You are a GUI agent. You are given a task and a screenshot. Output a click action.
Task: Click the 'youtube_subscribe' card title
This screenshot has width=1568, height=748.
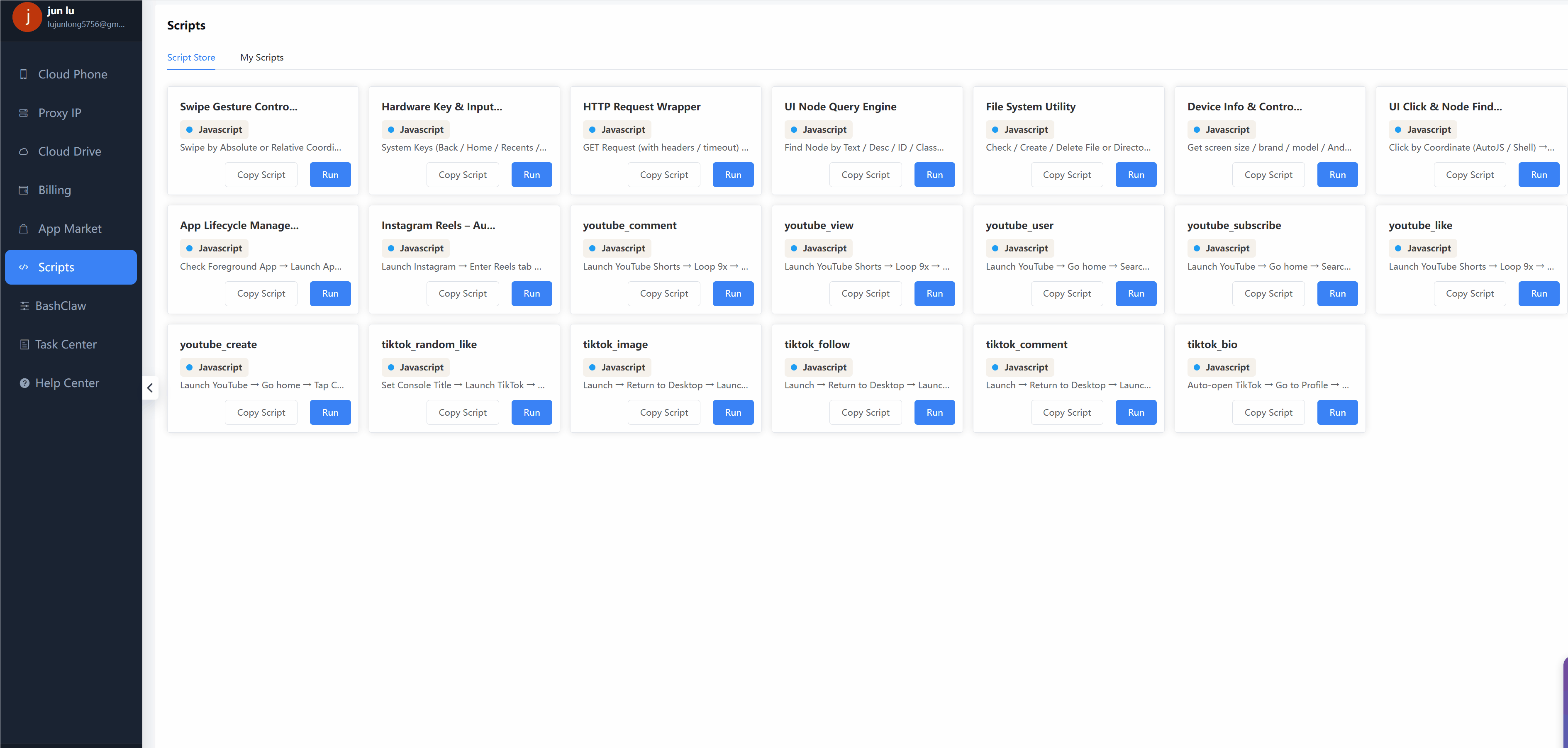tap(1234, 225)
